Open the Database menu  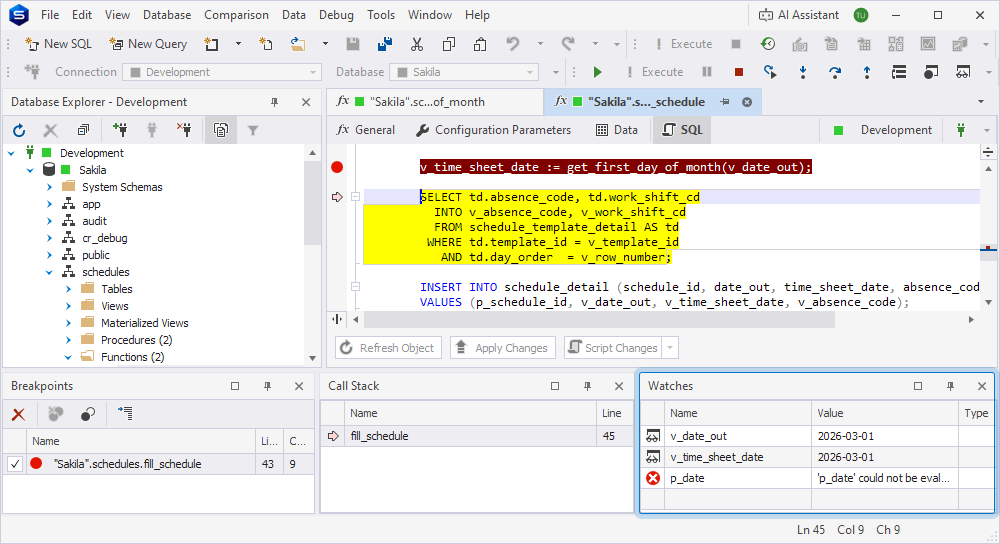pyautogui.click(x=167, y=15)
